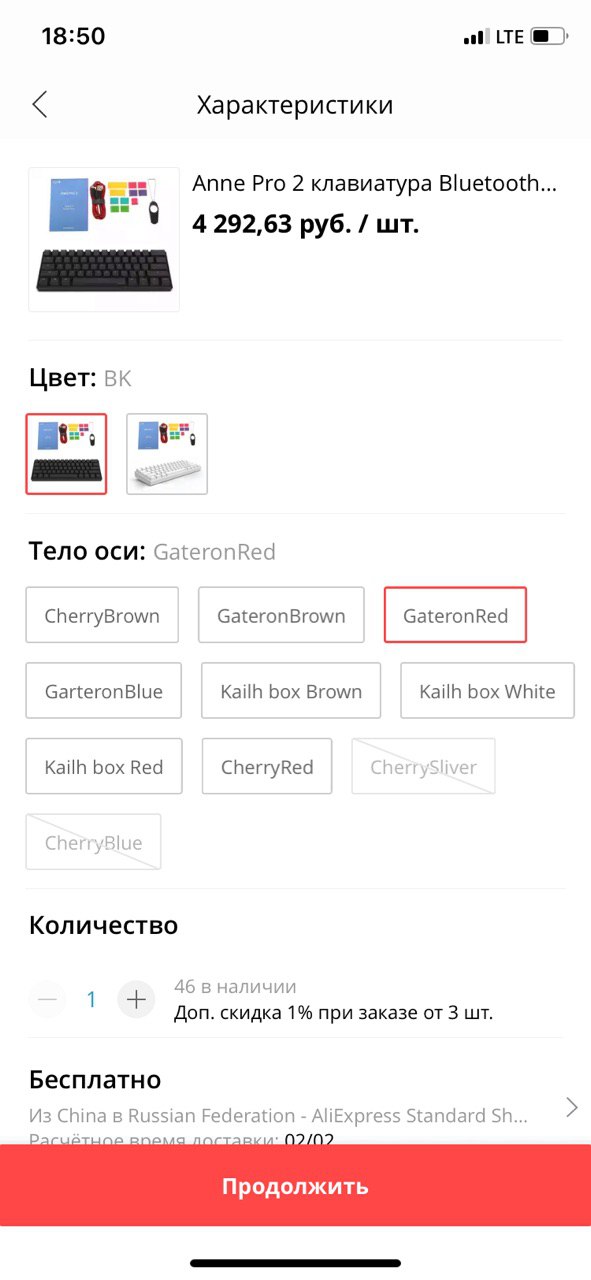Select the white keyboard color swatch

click(x=167, y=454)
